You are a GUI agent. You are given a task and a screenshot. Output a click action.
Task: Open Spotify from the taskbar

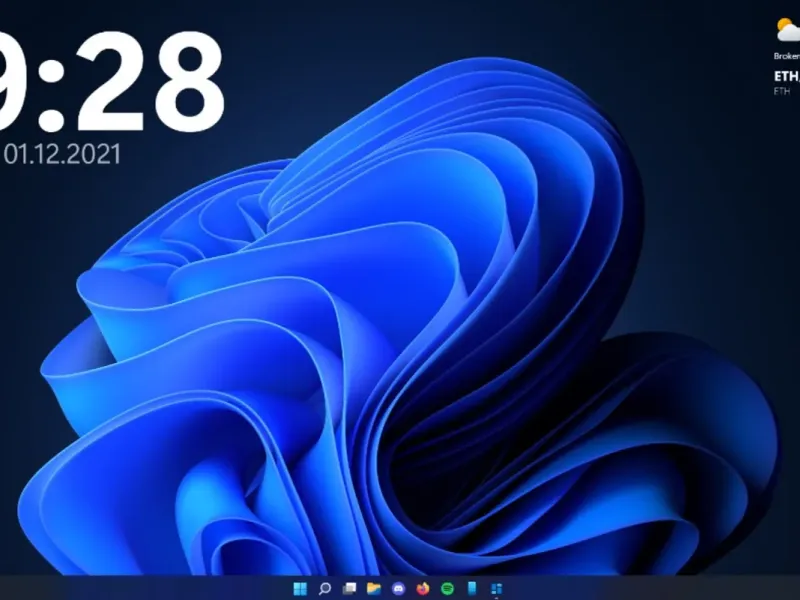[447, 588]
